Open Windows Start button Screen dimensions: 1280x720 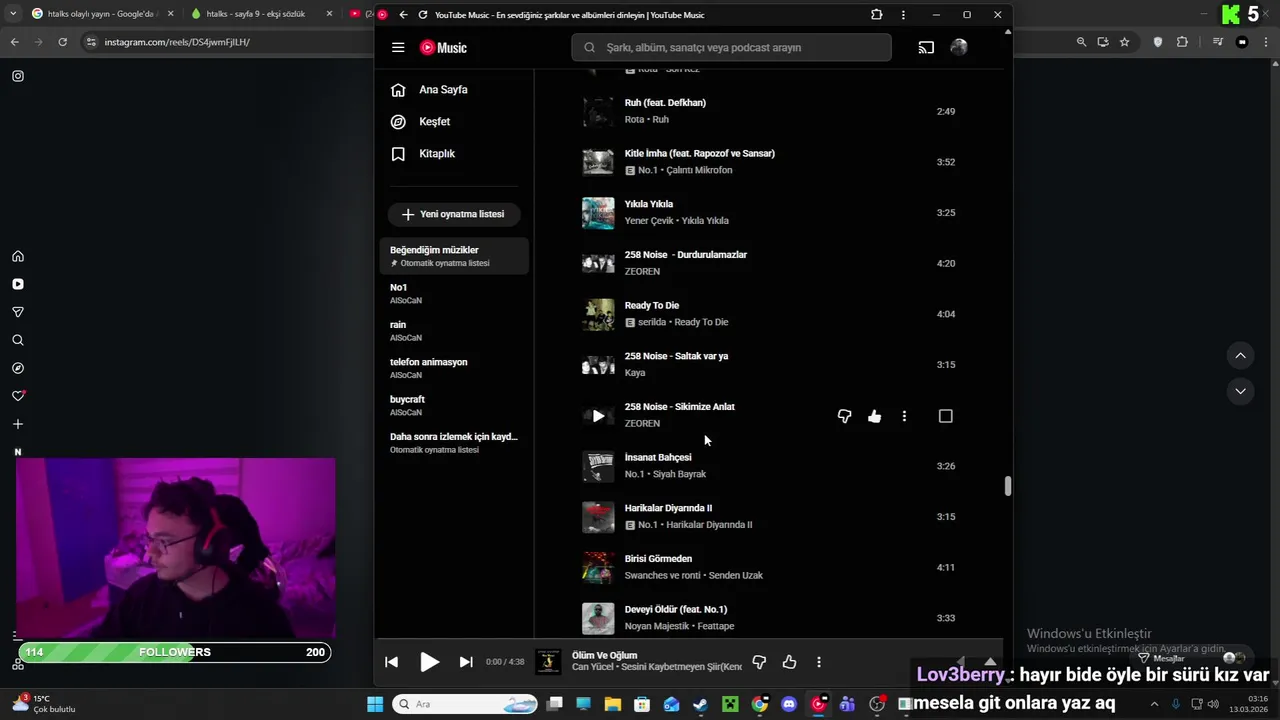[375, 704]
